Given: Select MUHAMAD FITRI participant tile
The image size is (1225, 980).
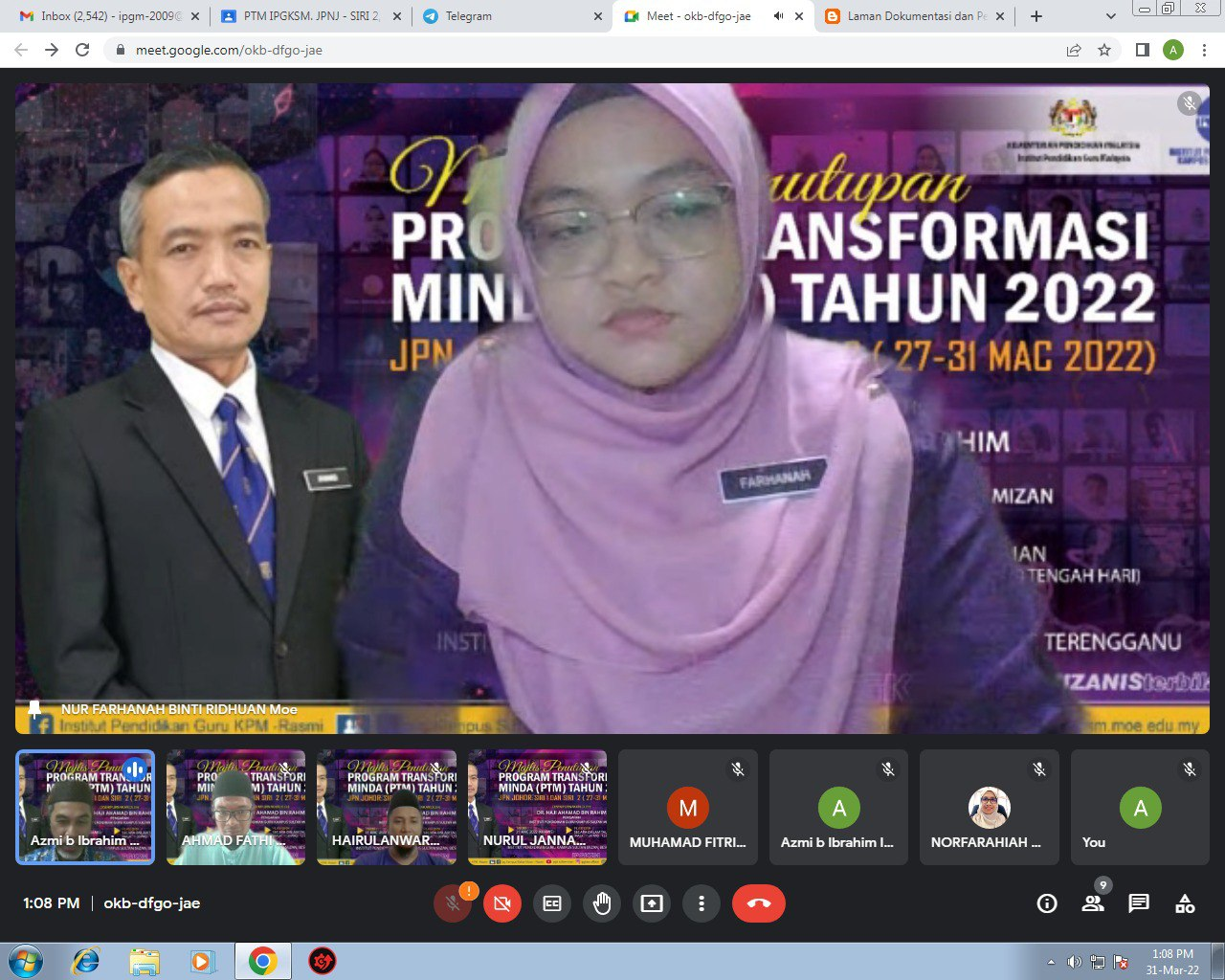Looking at the screenshot, I should (x=688, y=808).
